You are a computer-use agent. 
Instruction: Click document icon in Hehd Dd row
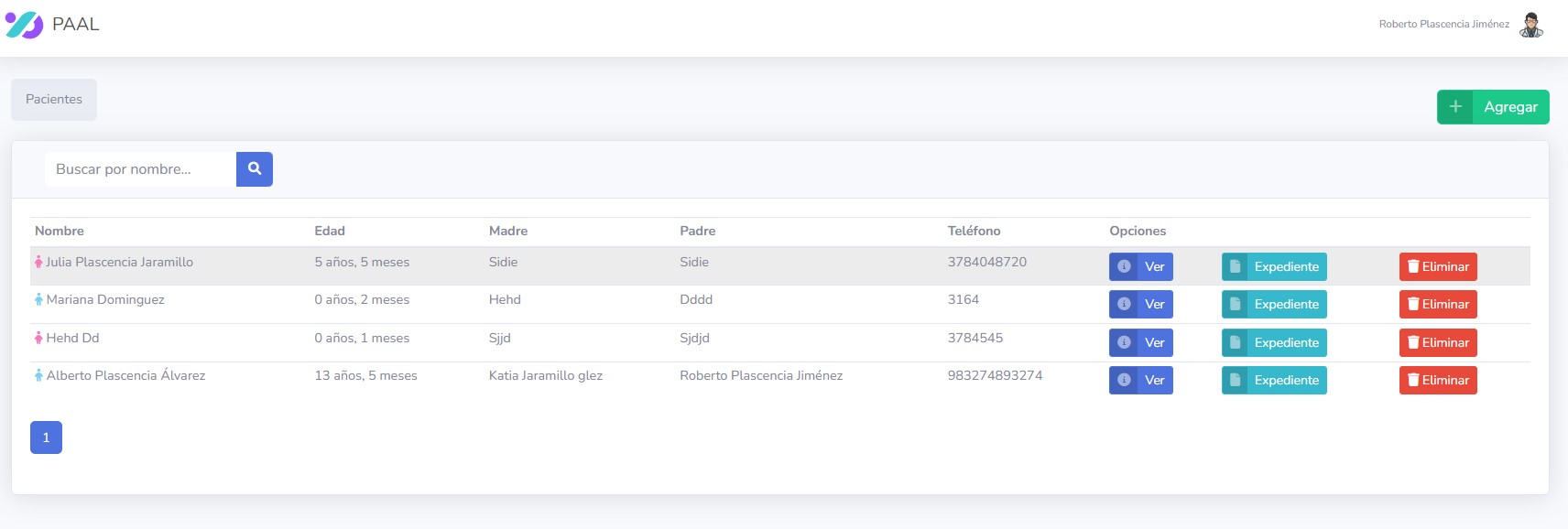pos(1235,343)
